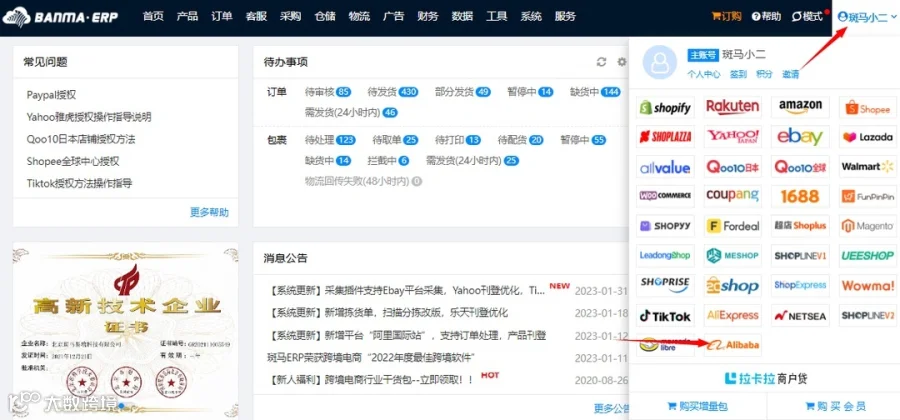Image resolution: width=900 pixels, height=420 pixels.
Task: Open the gear settings icon in 待办事项
Action: coord(622,62)
